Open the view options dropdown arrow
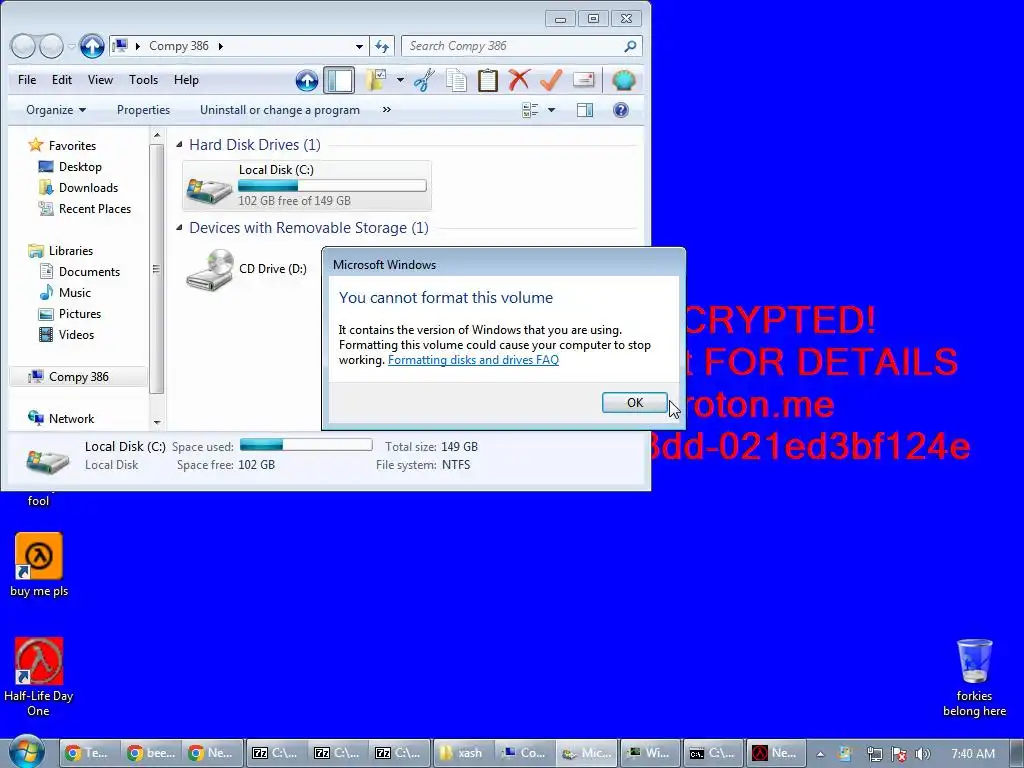 coord(552,110)
